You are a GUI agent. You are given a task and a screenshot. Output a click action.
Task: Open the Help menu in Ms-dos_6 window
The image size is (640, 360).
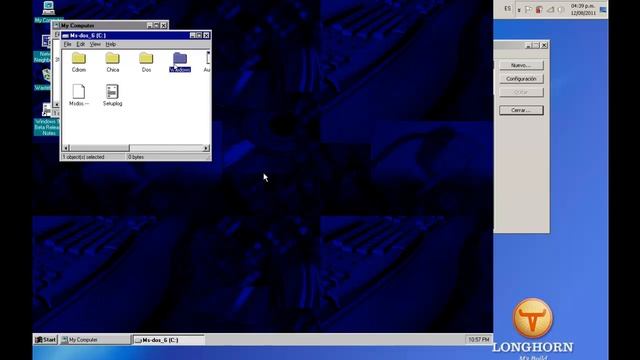pos(111,44)
